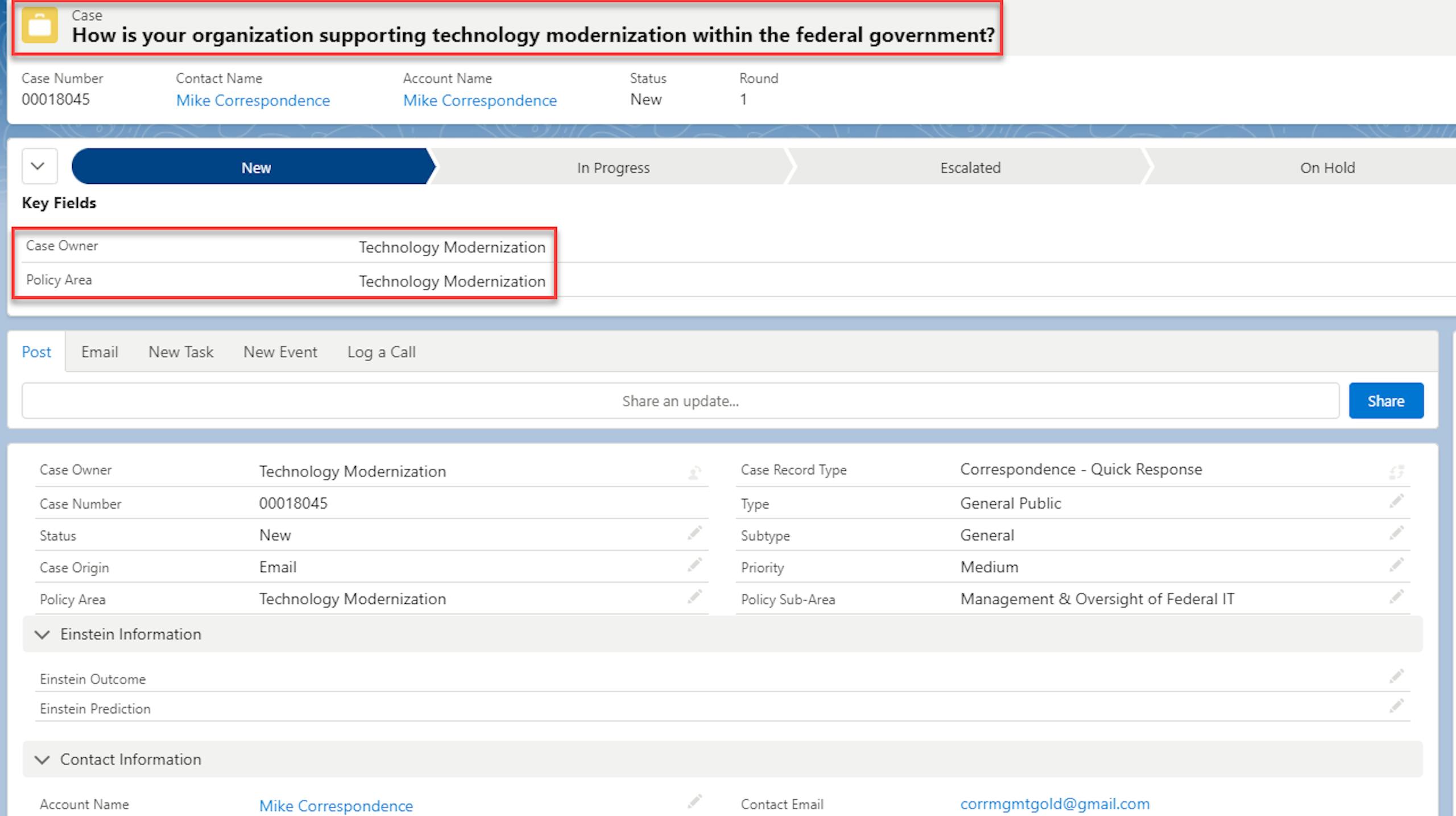The width and height of the screenshot is (1456, 816).
Task: Click the change owner icon beside Case Owner
Action: tap(694, 472)
